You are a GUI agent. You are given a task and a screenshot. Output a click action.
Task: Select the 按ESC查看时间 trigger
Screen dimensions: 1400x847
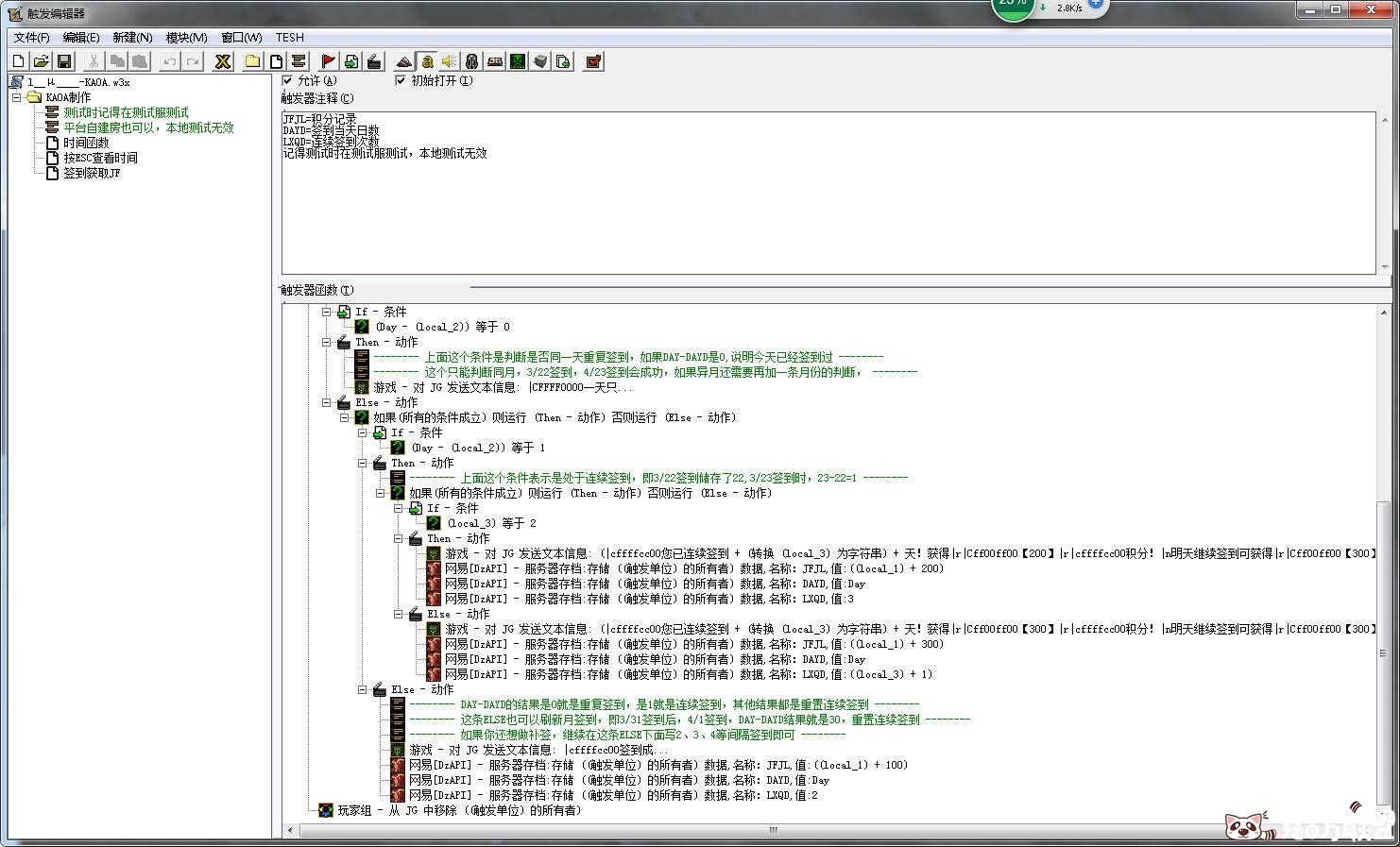tap(100, 158)
